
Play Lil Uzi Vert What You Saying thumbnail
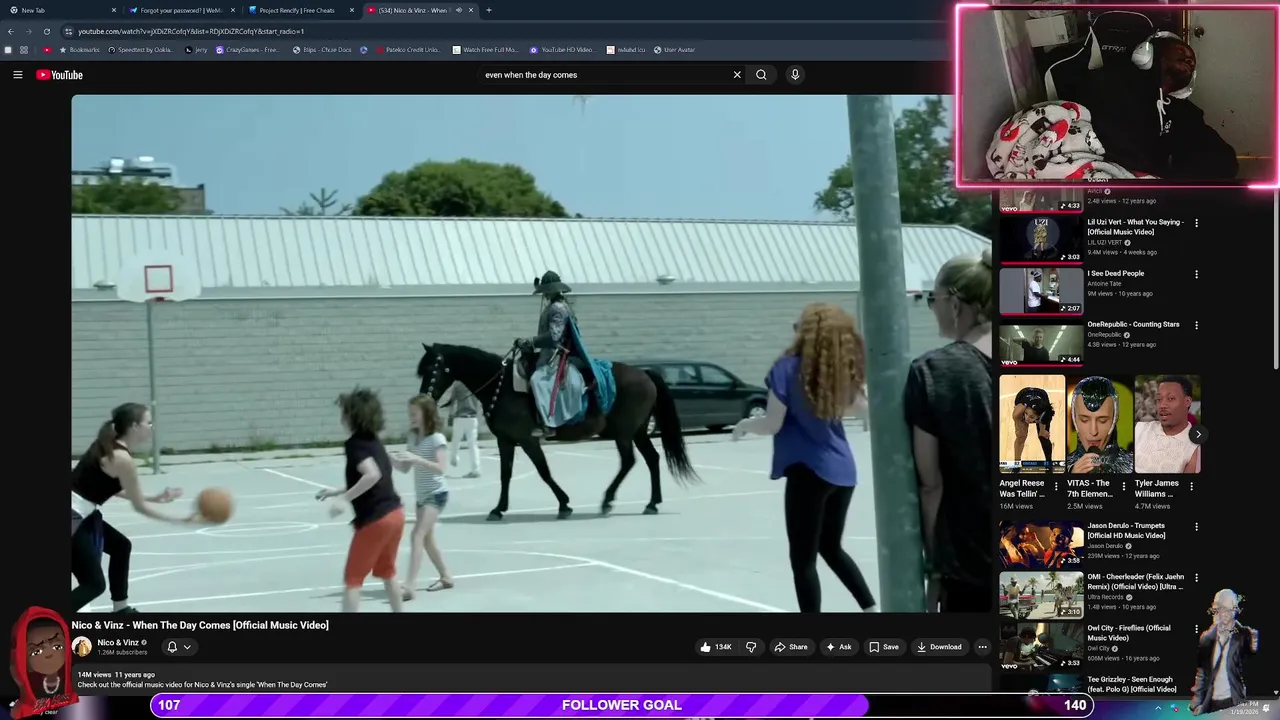[x=1041, y=239]
